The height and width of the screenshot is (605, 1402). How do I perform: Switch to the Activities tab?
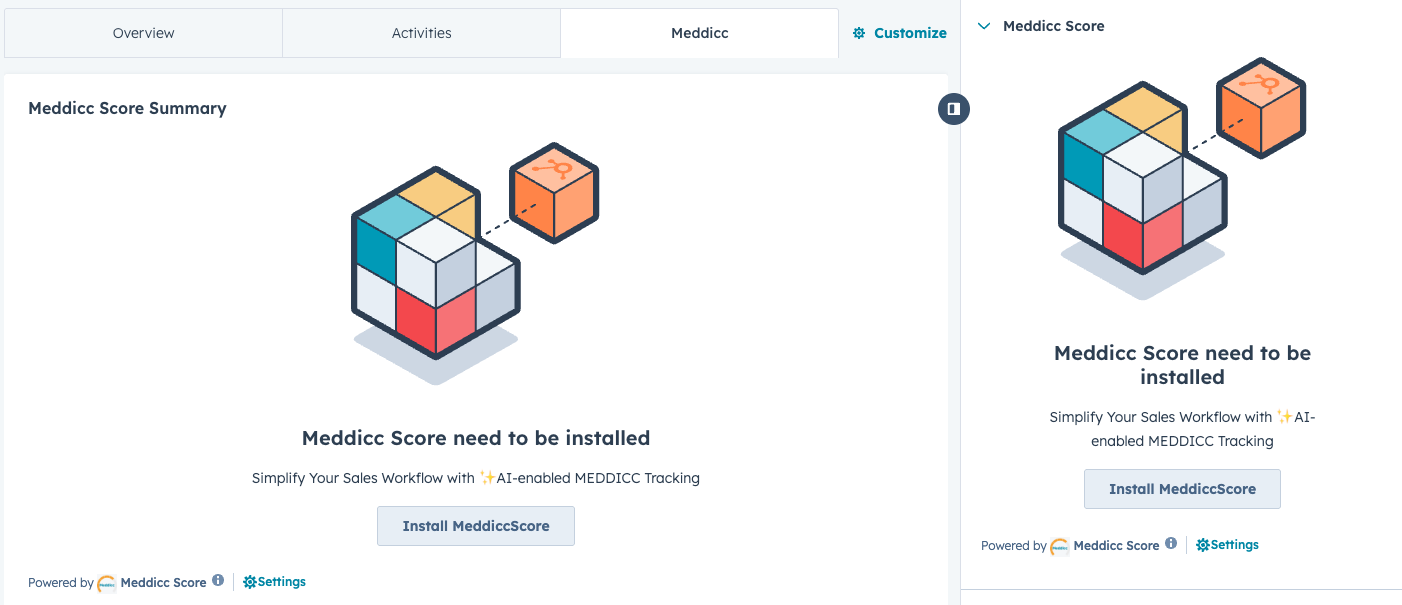pos(421,32)
